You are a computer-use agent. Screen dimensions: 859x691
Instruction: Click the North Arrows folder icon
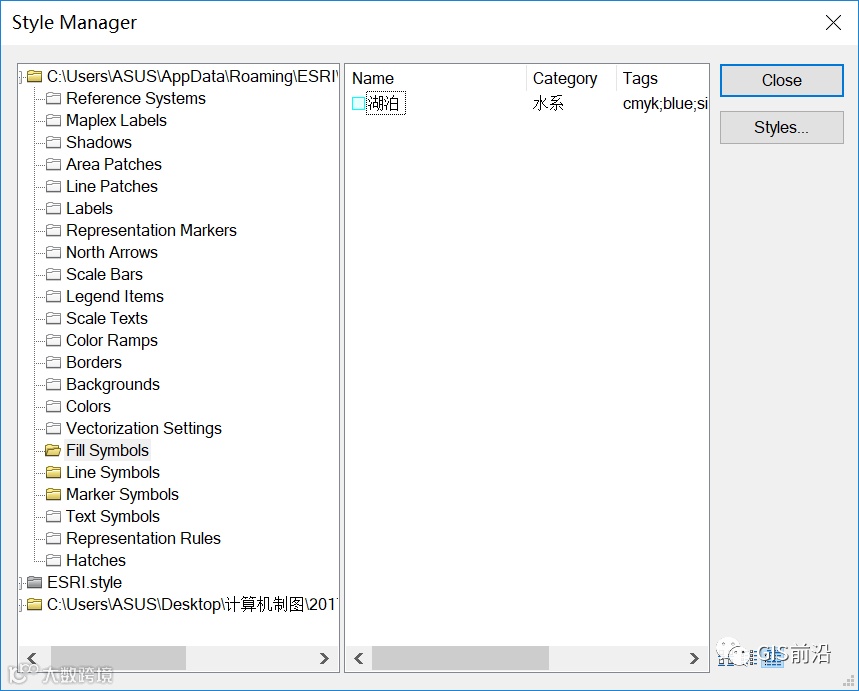point(53,252)
